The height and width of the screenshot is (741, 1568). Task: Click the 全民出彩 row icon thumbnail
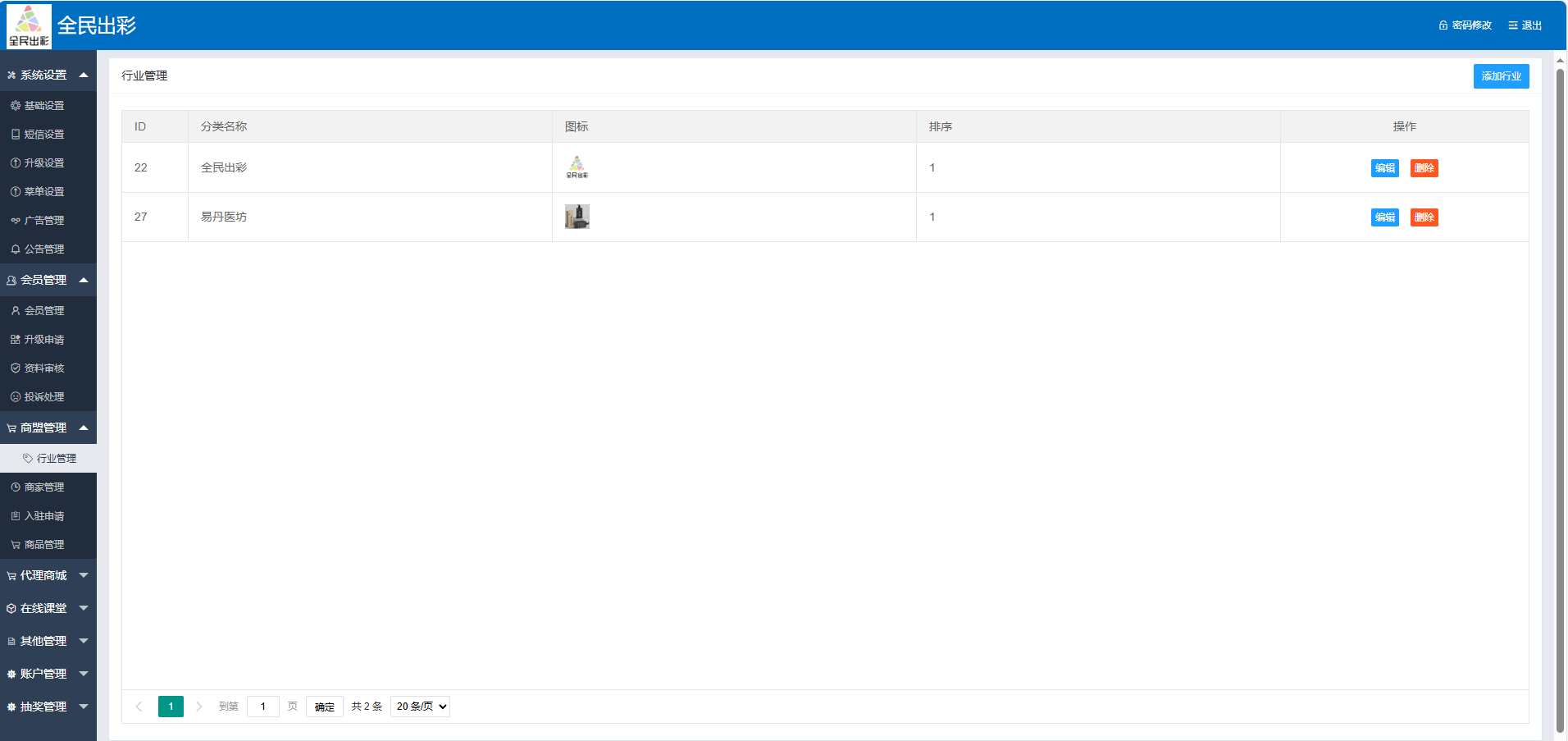pos(577,167)
